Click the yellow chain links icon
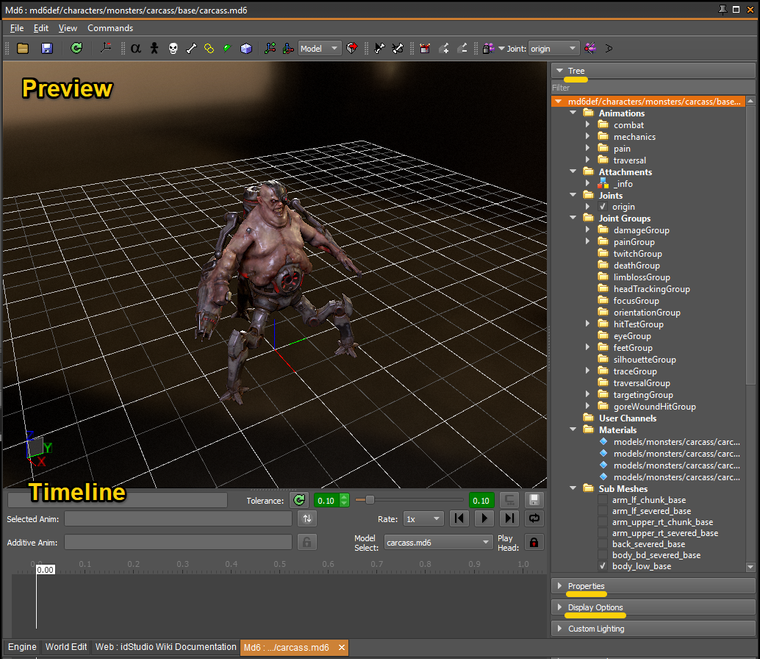Viewport: 760px width, 659px height. pyautogui.click(x=209, y=48)
